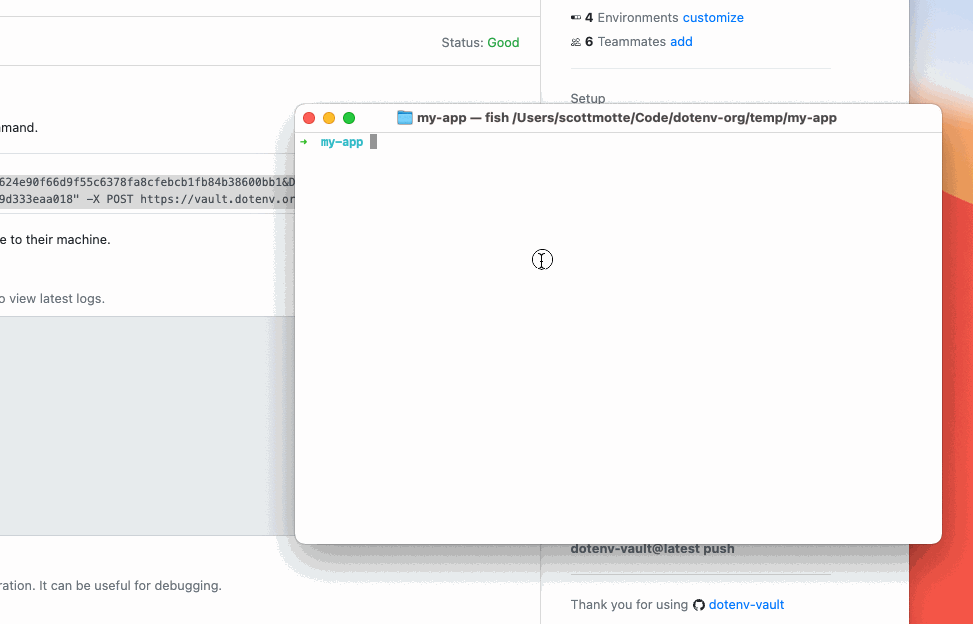Image resolution: width=973 pixels, height=624 pixels.
Task: Open the dotenv-vault link in the footer
Action: pos(746,605)
